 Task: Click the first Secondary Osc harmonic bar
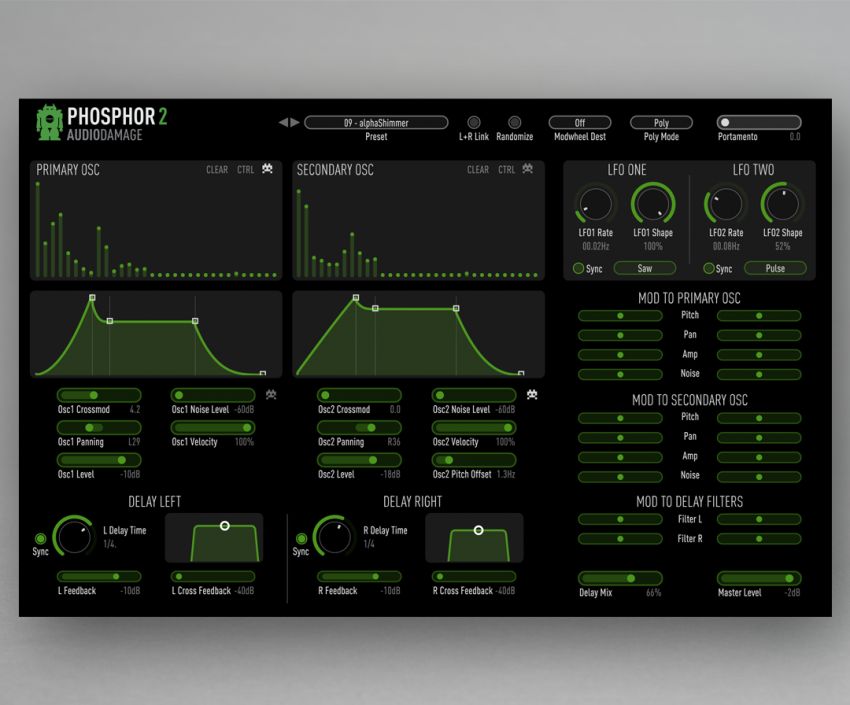point(298,234)
